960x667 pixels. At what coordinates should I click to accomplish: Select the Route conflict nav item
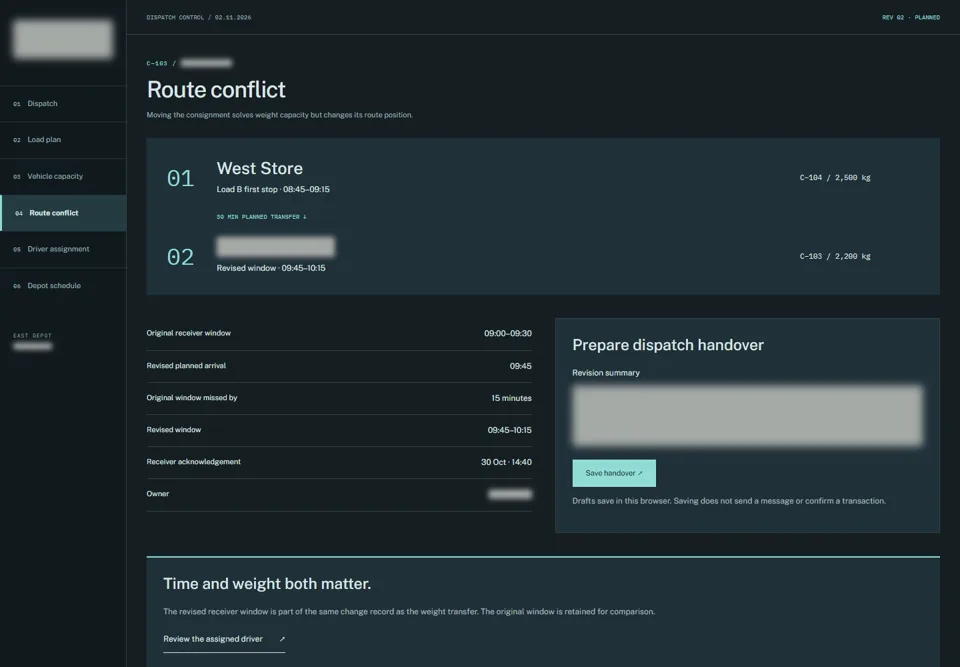tap(63, 213)
